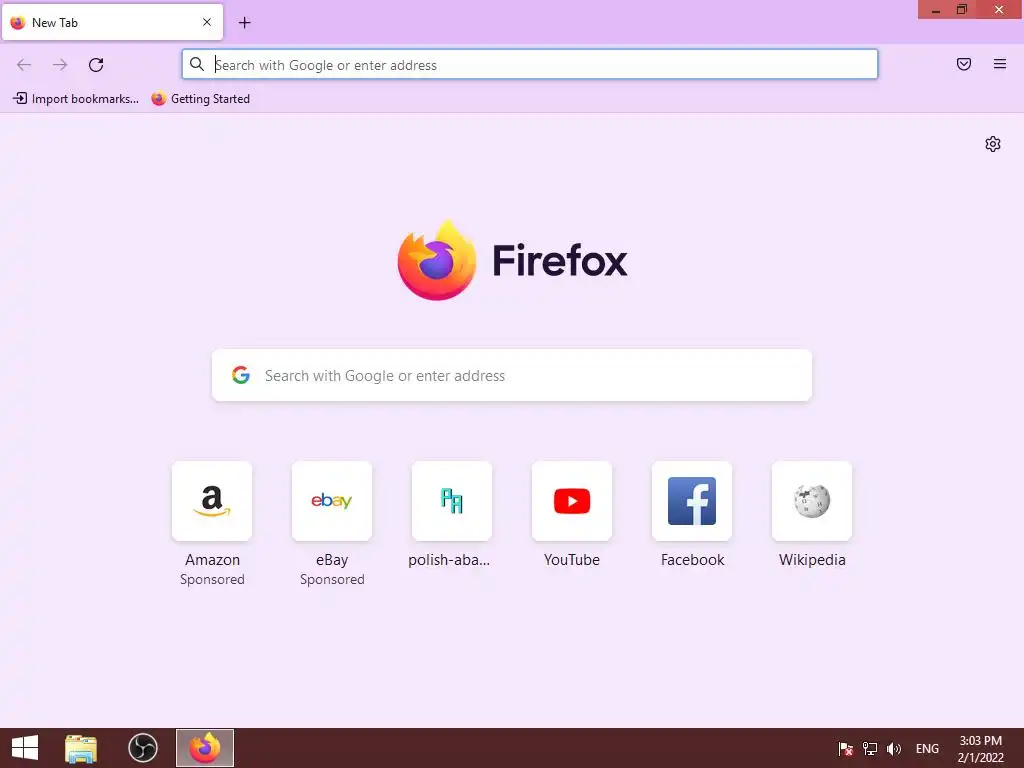Open OBS Studio from the taskbar

pos(142,748)
